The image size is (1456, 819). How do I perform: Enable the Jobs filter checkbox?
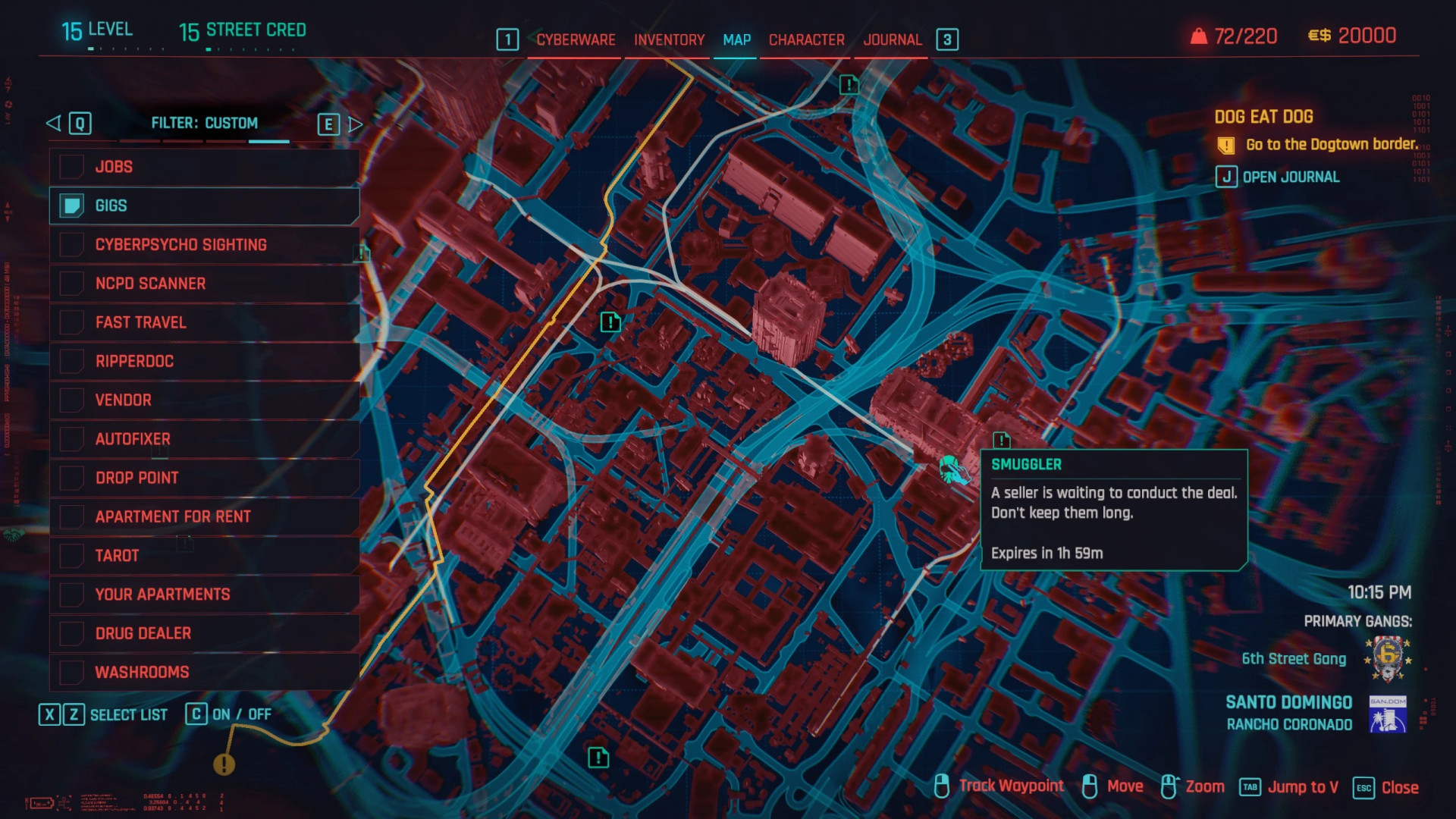(x=72, y=167)
